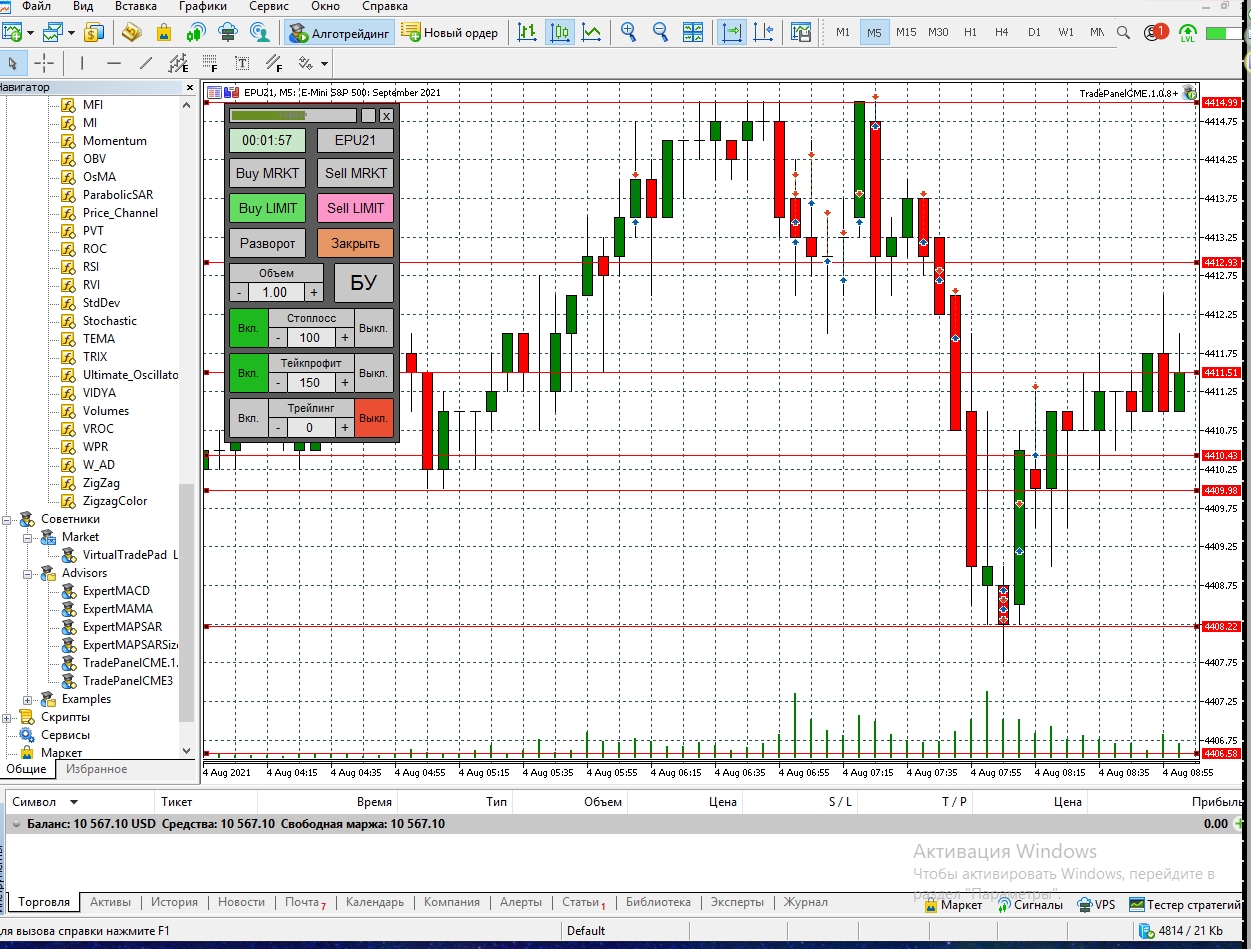Click the chart template save icon
Screen dimensions: 1251x949
(800, 32)
